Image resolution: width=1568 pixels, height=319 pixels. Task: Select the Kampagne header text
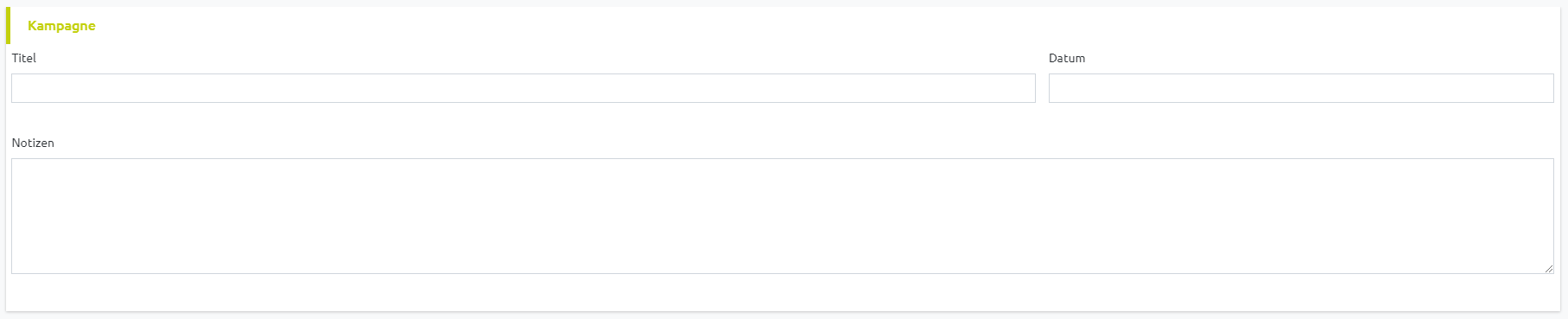point(61,26)
